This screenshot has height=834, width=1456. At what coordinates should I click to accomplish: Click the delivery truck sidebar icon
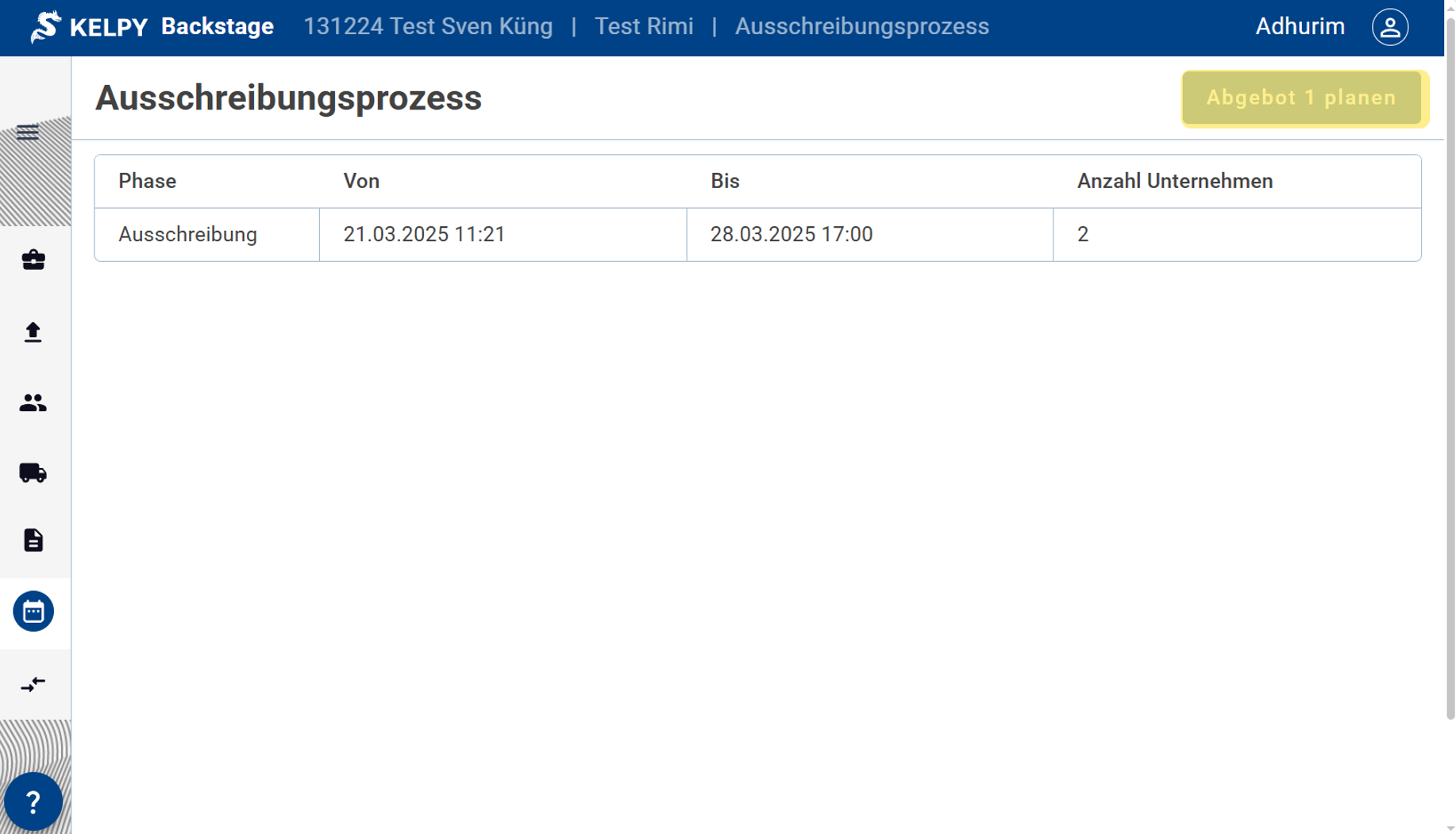(33, 473)
